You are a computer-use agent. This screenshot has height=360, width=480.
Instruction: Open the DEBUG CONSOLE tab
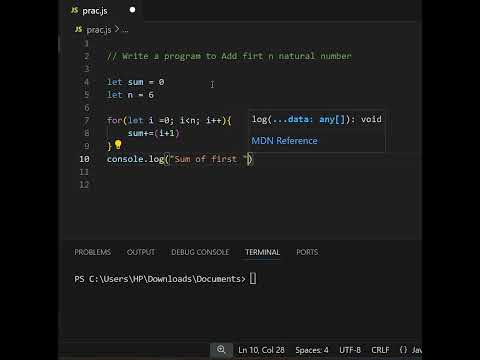coord(200,252)
